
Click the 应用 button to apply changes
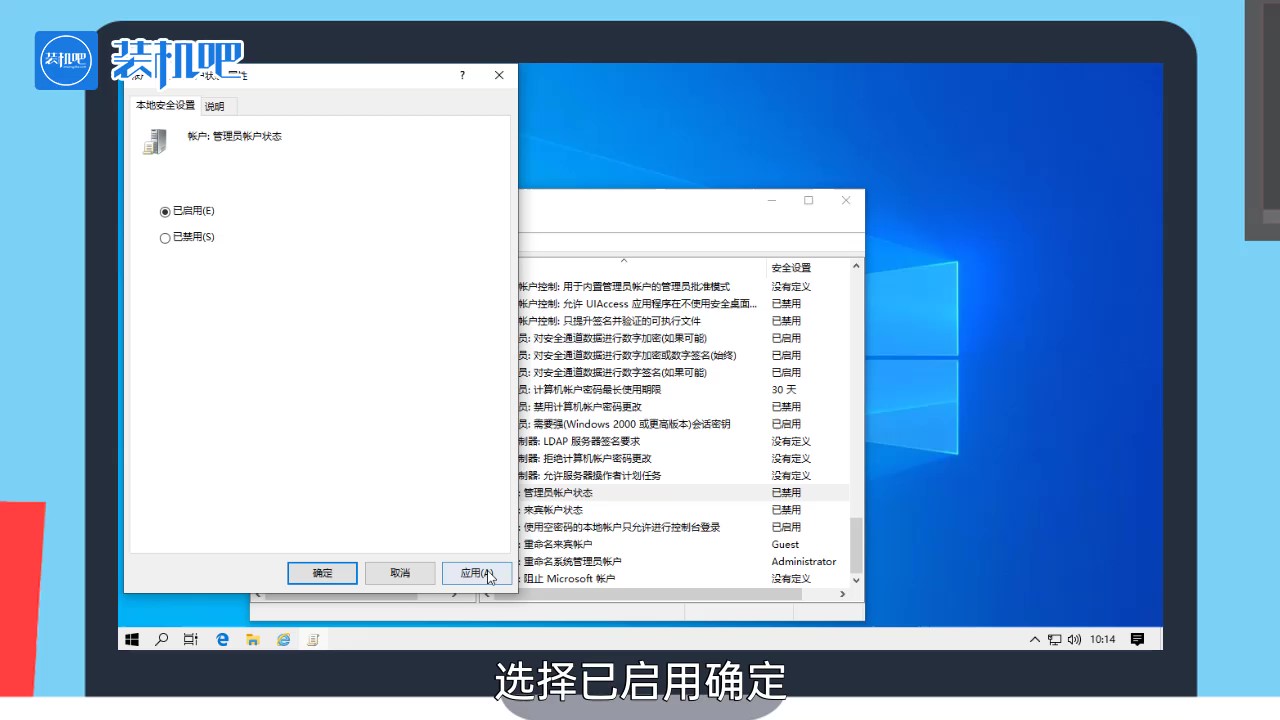point(477,572)
